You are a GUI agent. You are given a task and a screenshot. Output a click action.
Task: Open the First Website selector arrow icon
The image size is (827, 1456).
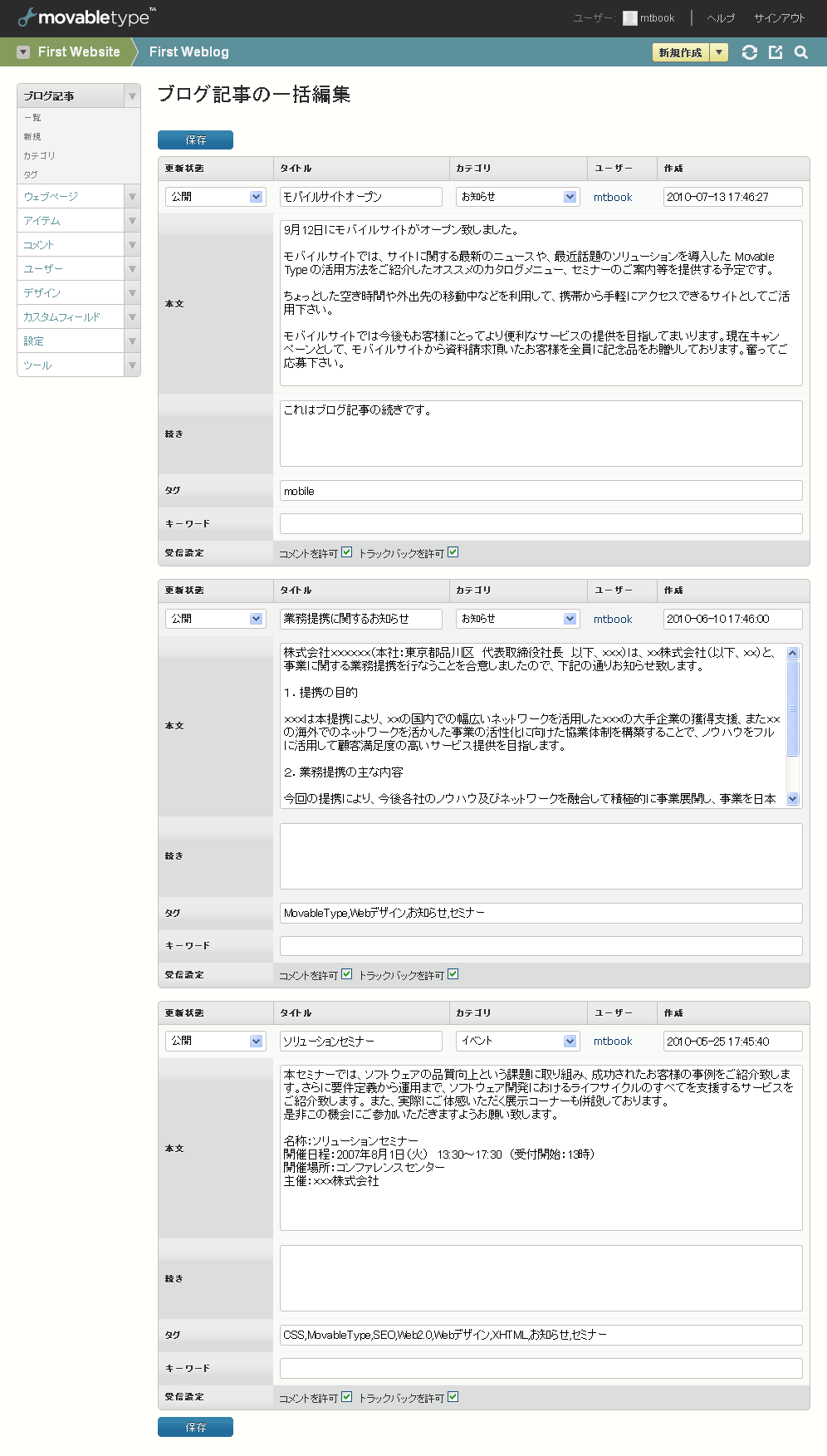point(23,52)
